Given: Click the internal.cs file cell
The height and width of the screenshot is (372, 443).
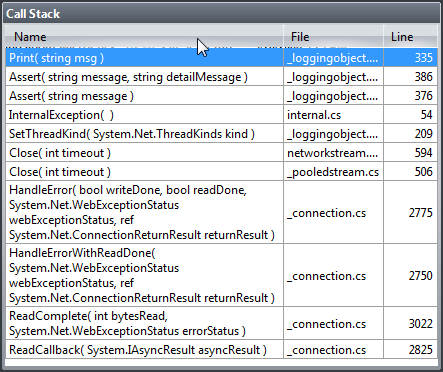Looking at the screenshot, I should (x=334, y=115).
